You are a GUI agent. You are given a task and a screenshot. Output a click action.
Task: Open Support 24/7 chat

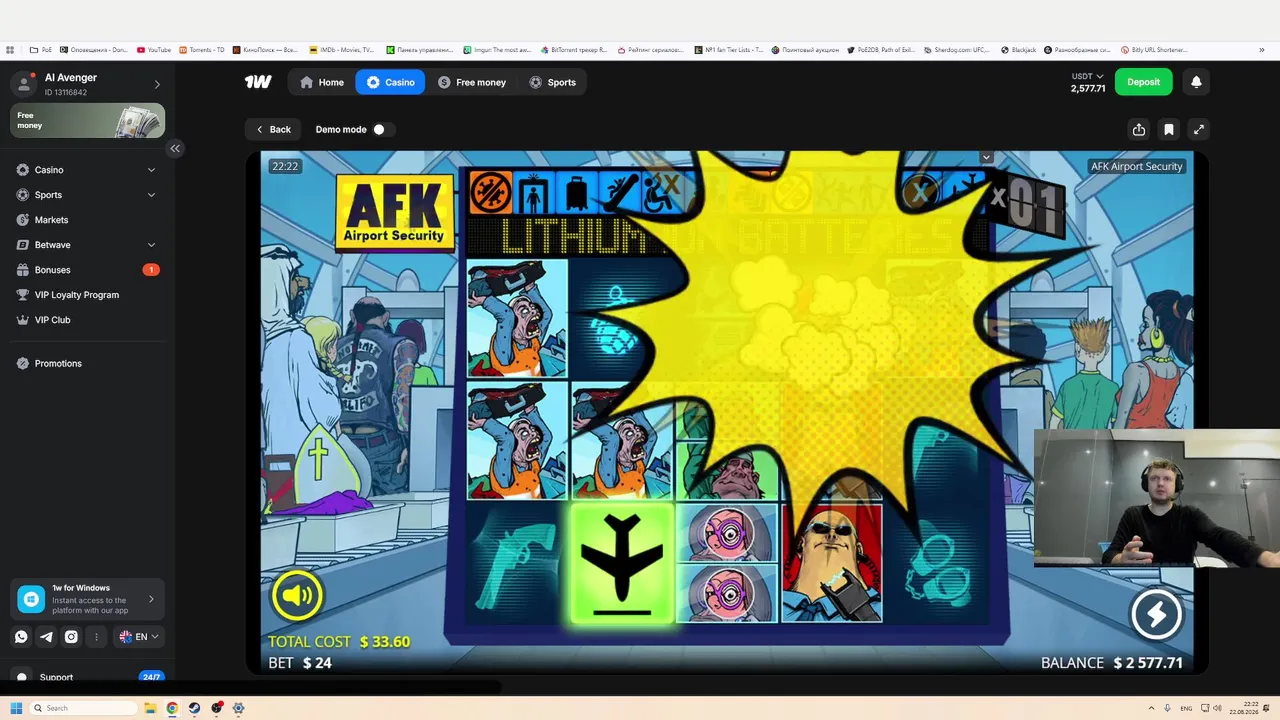click(x=88, y=677)
